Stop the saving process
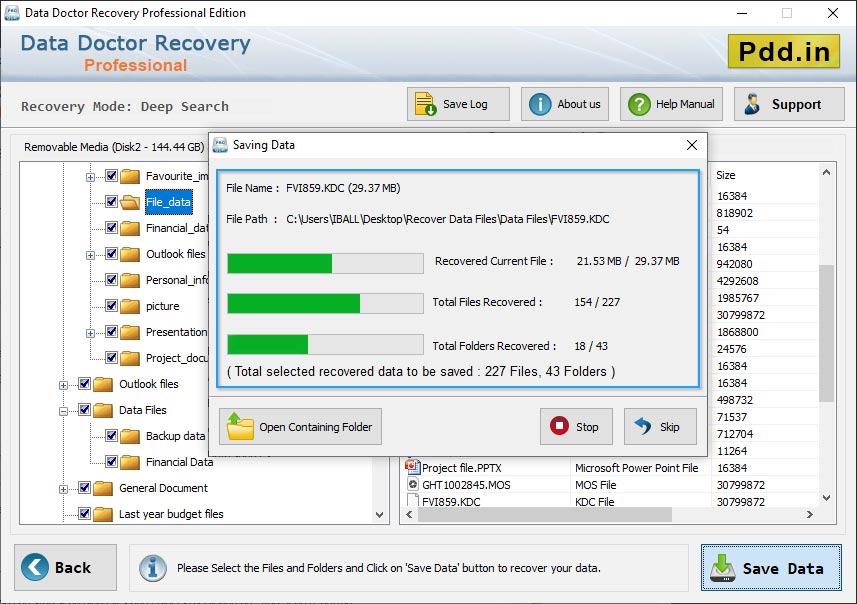Image resolution: width=857 pixels, height=604 pixels. [576, 426]
